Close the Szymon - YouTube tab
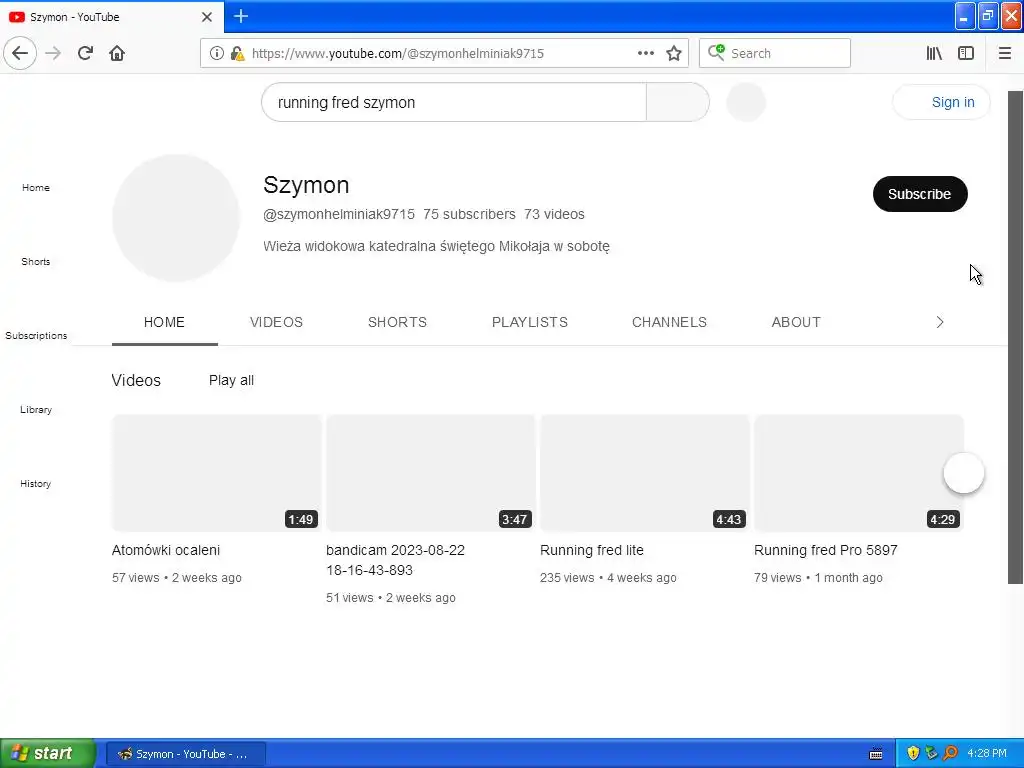 tap(206, 17)
